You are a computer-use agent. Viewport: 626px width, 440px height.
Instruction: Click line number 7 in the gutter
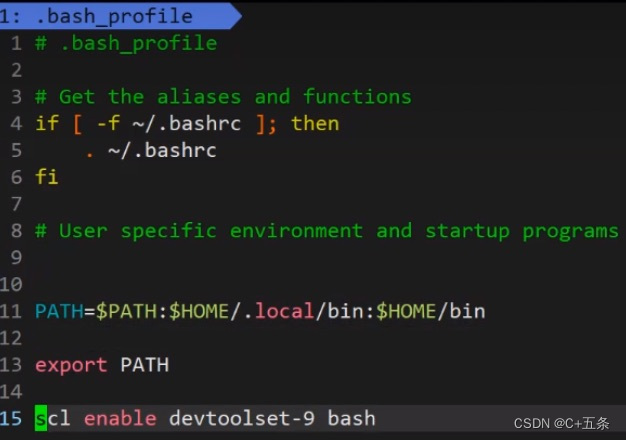(16, 204)
